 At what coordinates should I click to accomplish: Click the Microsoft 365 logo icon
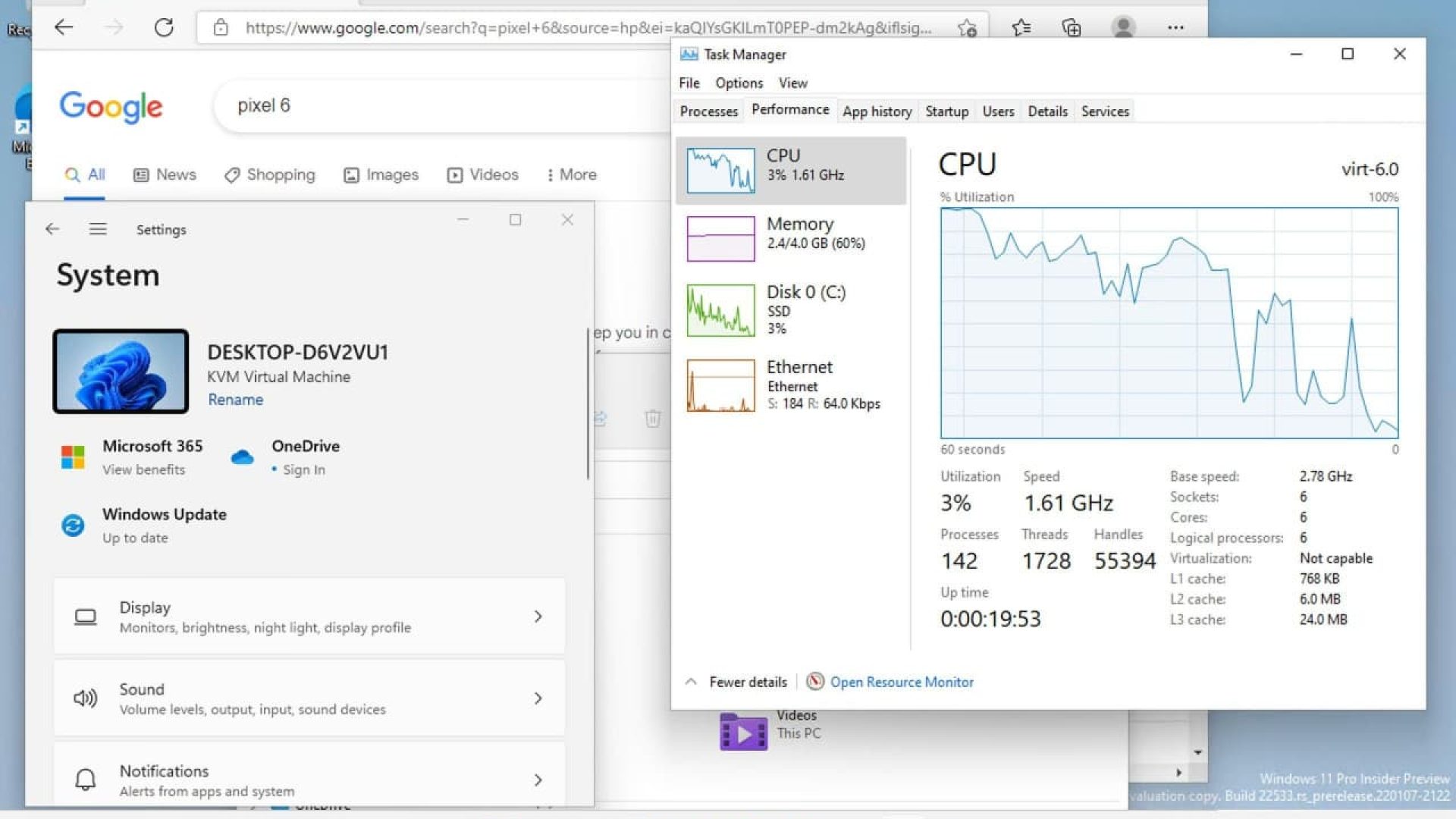click(73, 457)
